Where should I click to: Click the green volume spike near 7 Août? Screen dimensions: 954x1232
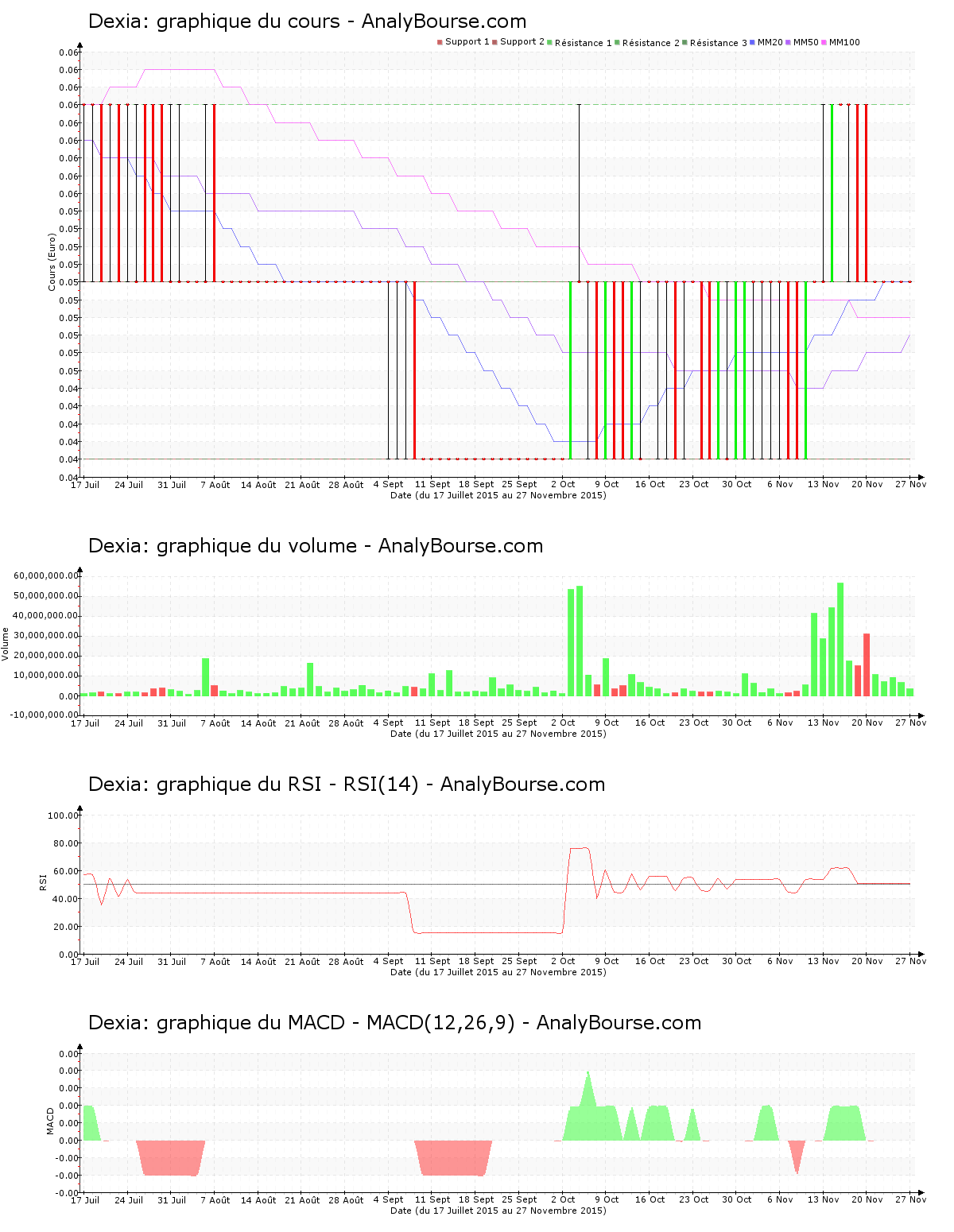click(x=205, y=677)
